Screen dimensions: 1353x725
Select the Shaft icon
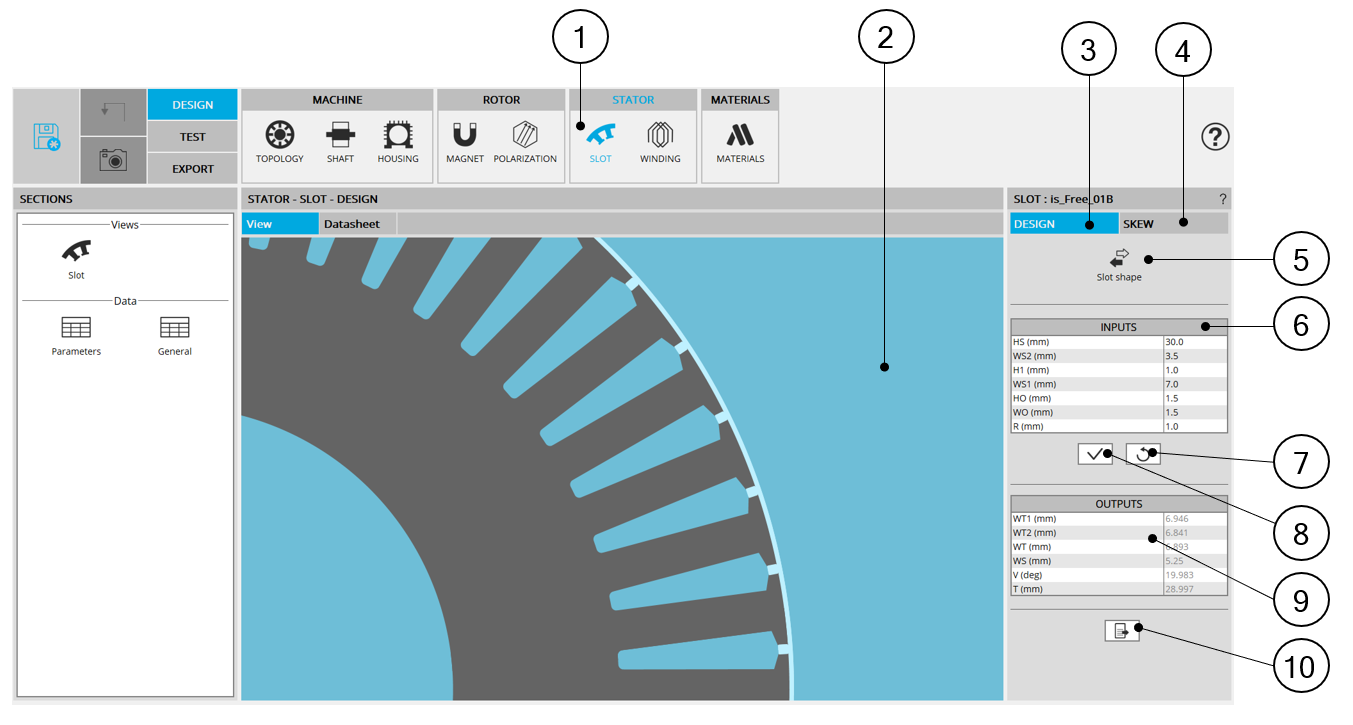(340, 136)
